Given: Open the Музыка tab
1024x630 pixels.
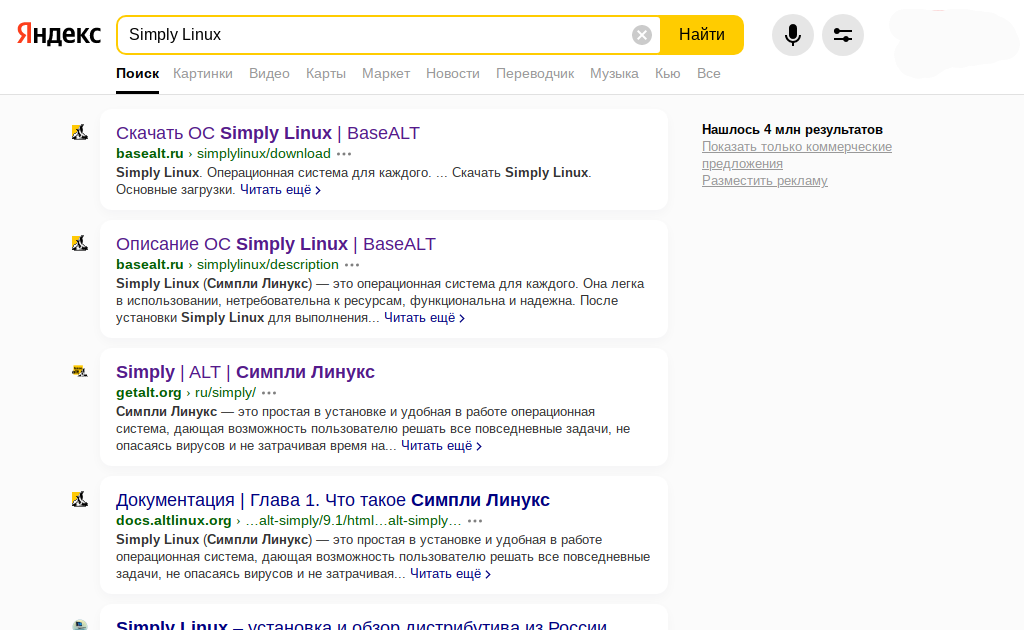Looking at the screenshot, I should pyautogui.click(x=614, y=74).
